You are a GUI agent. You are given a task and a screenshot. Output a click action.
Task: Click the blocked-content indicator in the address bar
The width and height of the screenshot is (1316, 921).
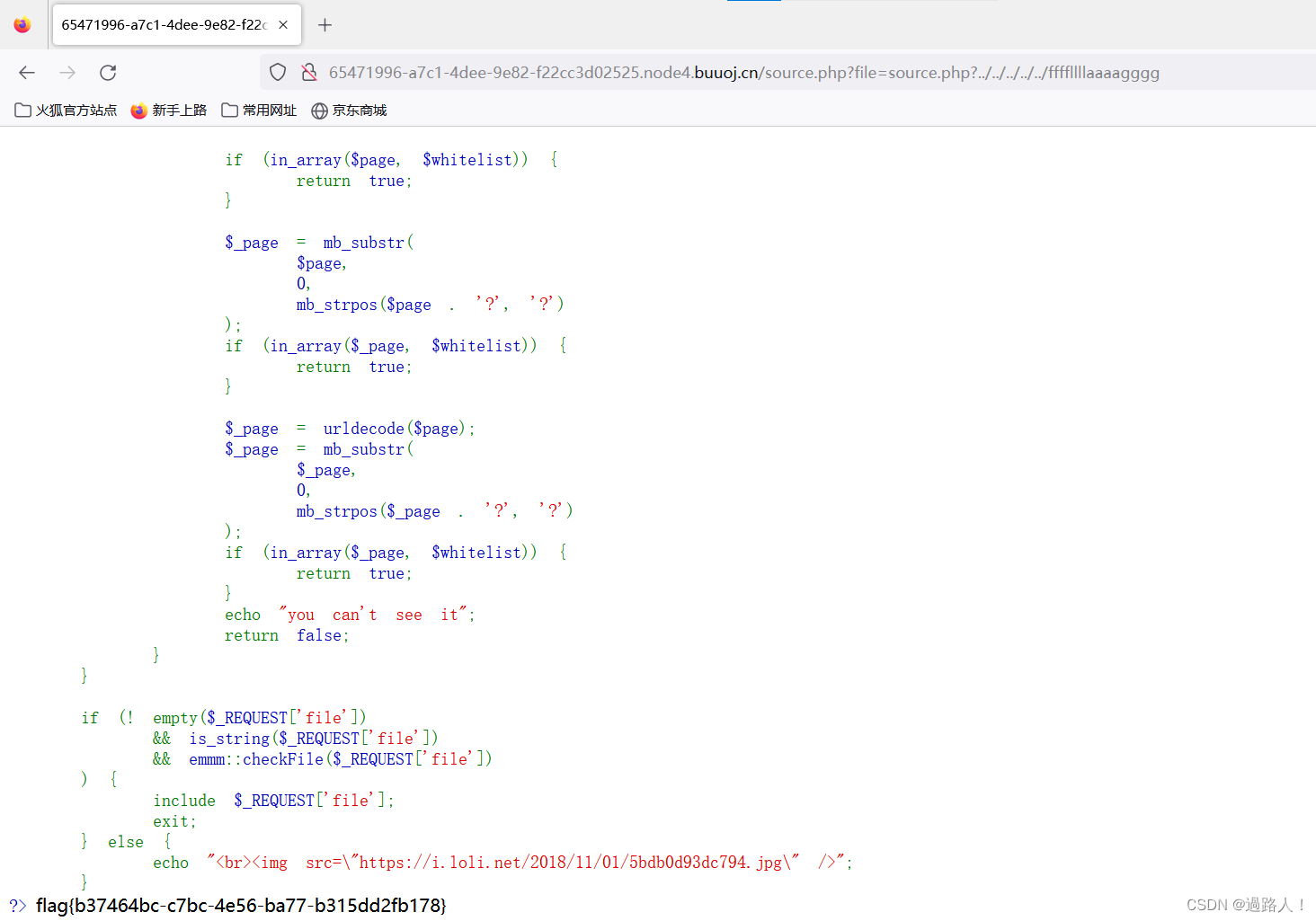click(x=309, y=72)
